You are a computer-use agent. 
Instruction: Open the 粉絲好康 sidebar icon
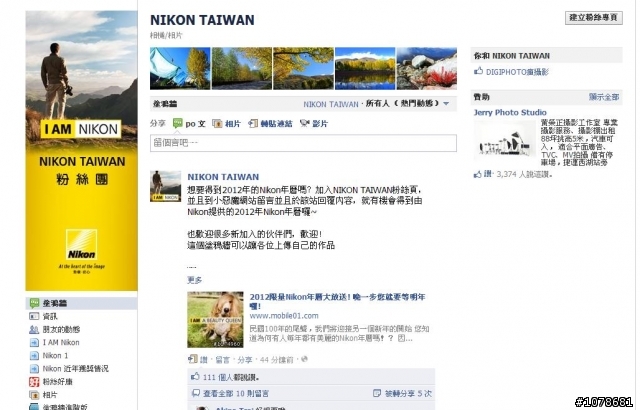tap(34, 382)
